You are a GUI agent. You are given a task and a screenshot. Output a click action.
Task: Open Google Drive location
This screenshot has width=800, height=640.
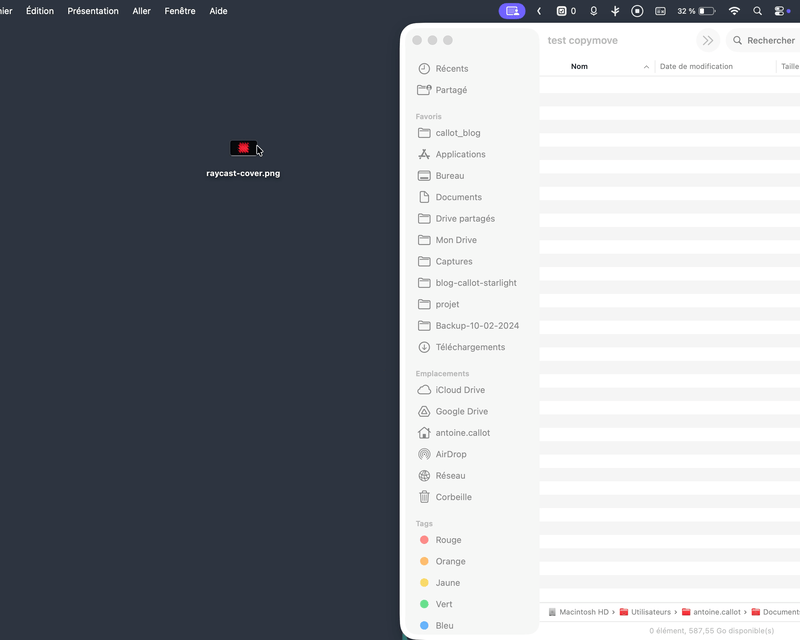pos(461,411)
